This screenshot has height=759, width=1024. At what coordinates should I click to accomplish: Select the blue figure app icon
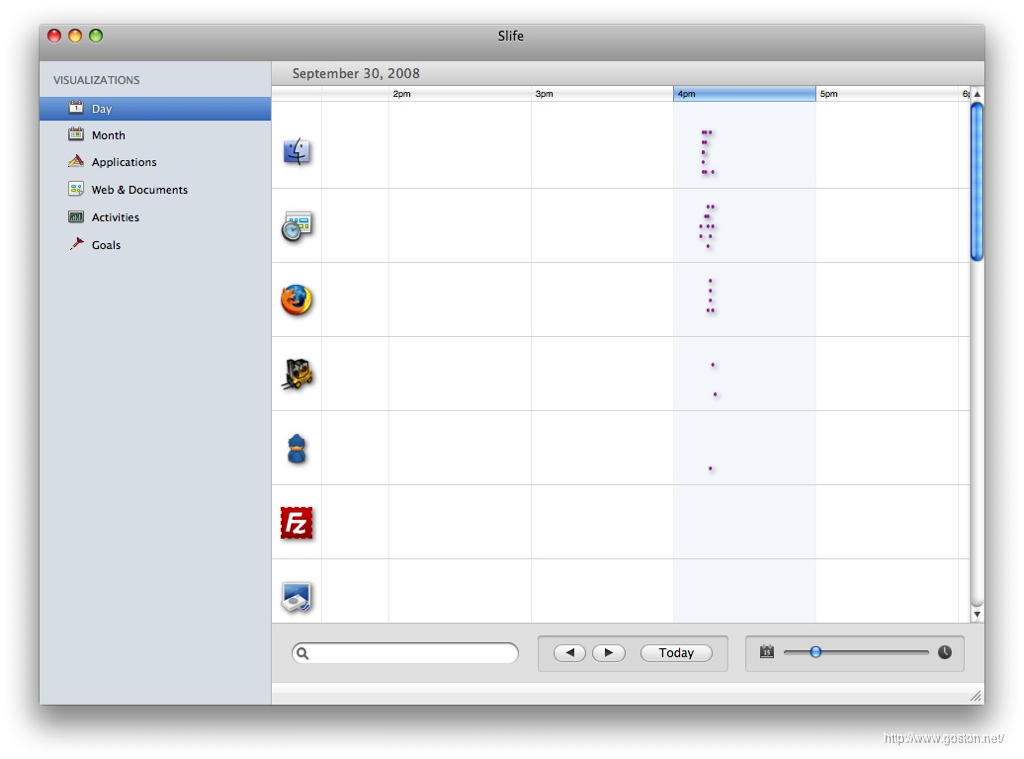pos(296,449)
